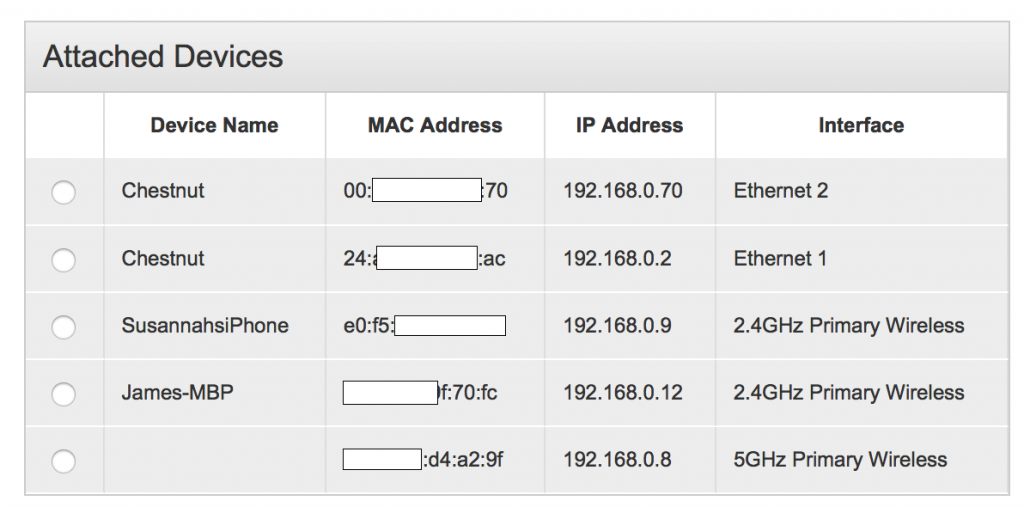1024x507 pixels.
Task: Select the radio button for device 192.168.0.70
Action: tap(63, 192)
